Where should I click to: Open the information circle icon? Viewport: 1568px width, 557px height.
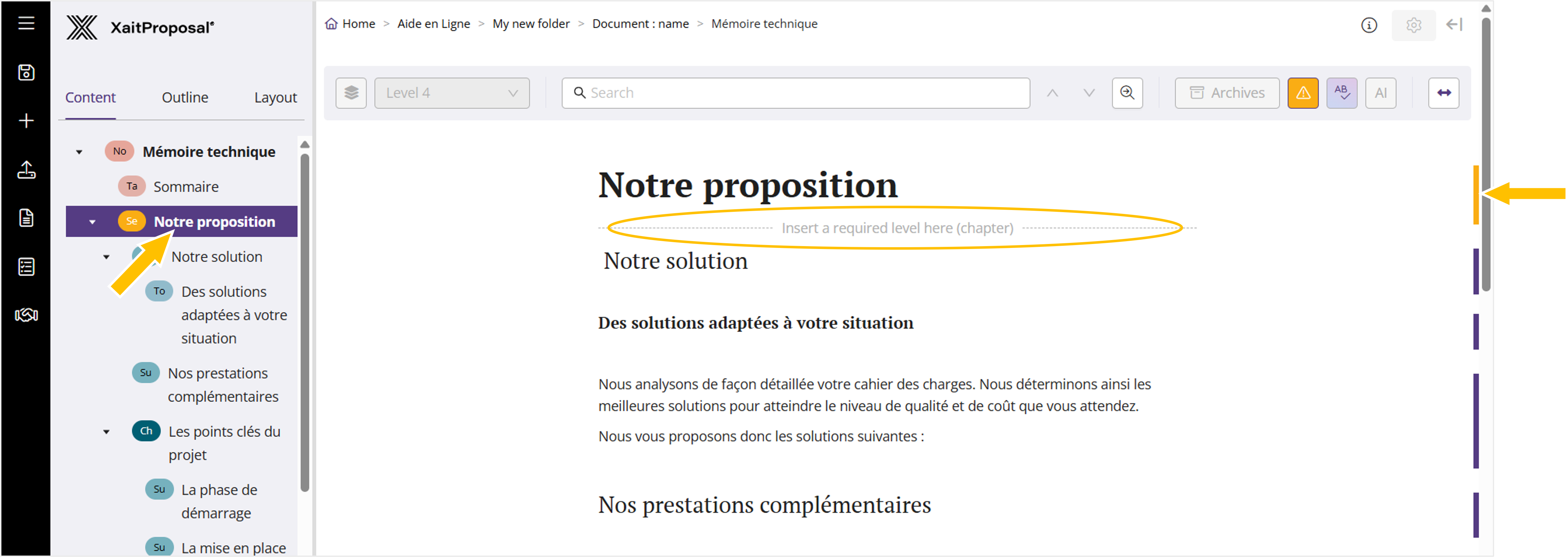pyautogui.click(x=1368, y=25)
